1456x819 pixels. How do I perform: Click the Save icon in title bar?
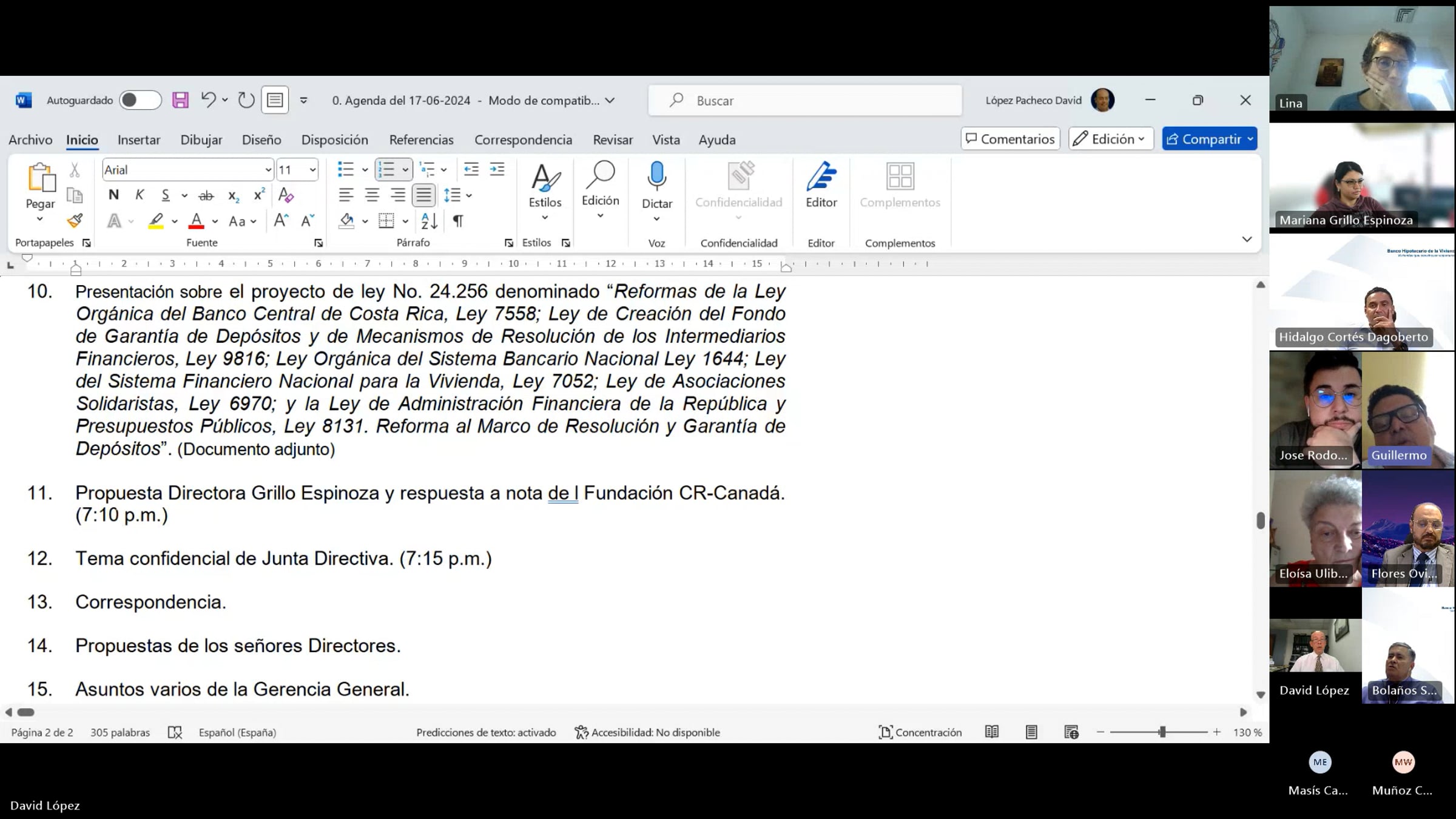[180, 100]
